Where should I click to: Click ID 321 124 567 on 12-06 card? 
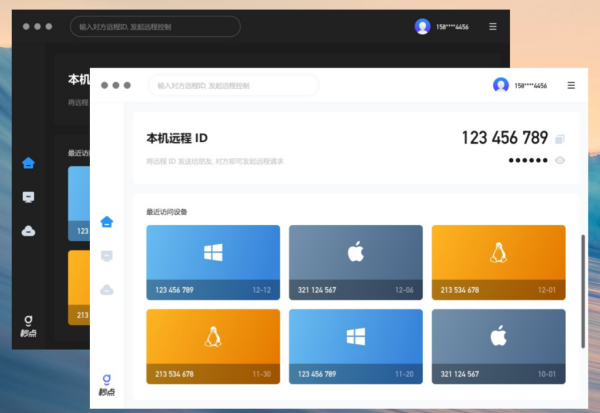317,290
